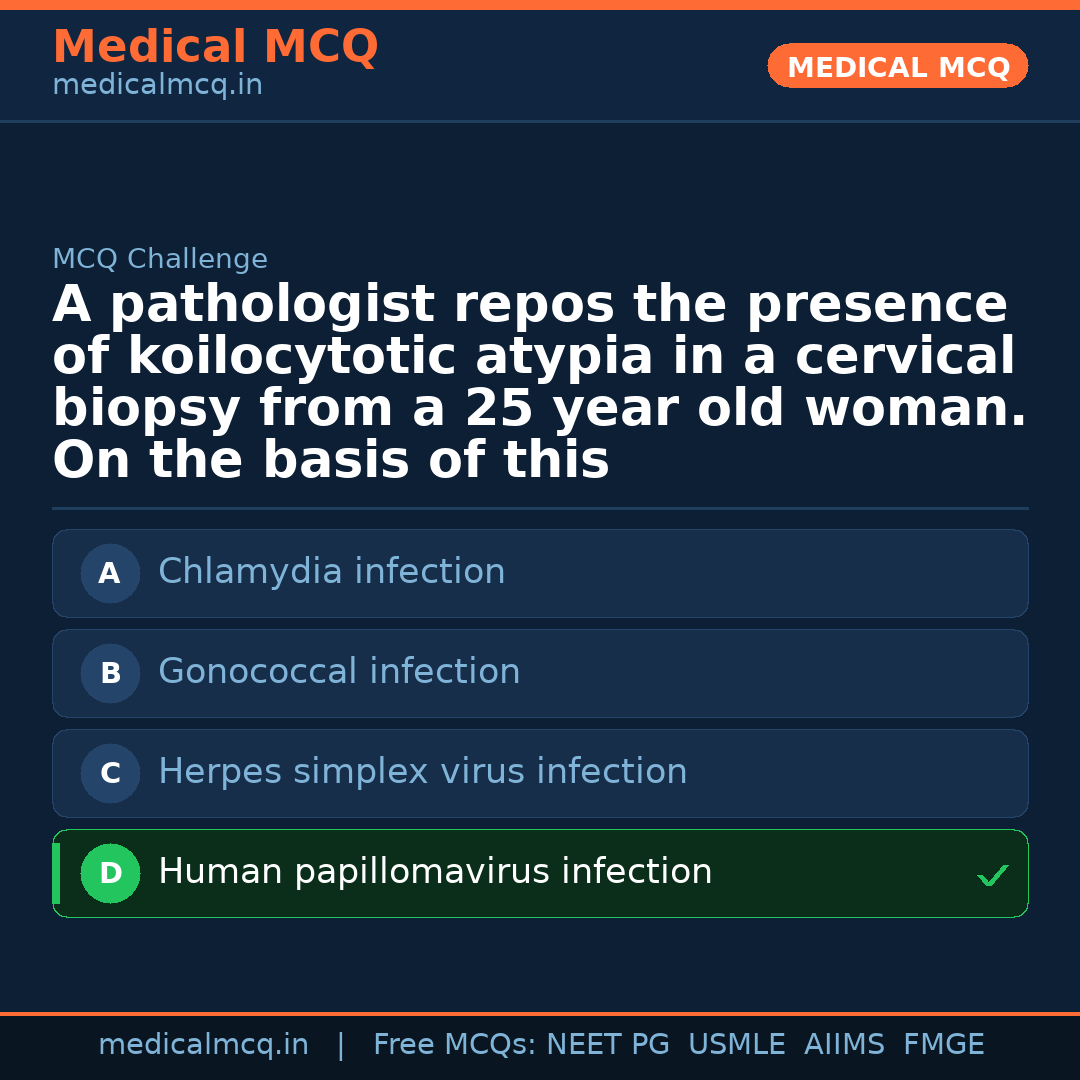Image resolution: width=1080 pixels, height=1080 pixels.
Task: Choose the "Gonococcal infection" answer text
Action: tap(339, 672)
